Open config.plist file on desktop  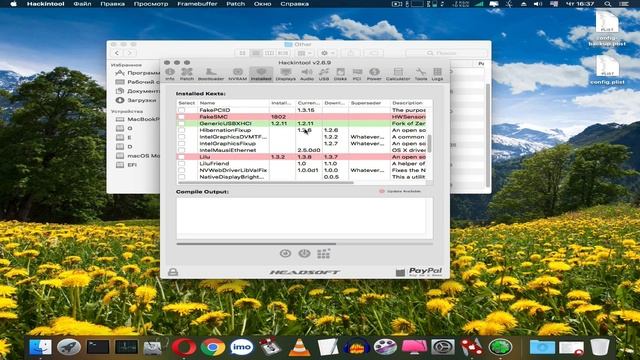(607, 70)
